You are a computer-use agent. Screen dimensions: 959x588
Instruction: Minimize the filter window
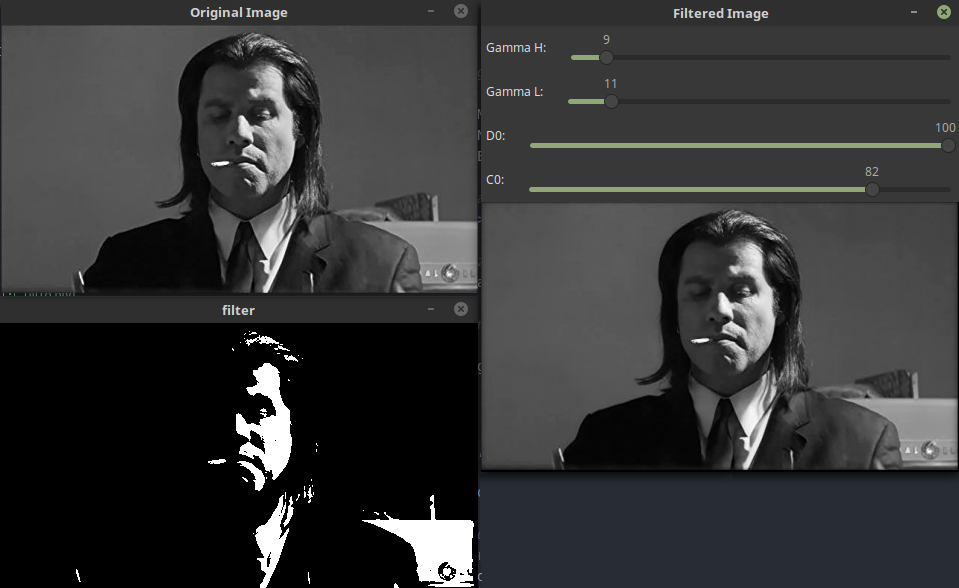click(431, 309)
